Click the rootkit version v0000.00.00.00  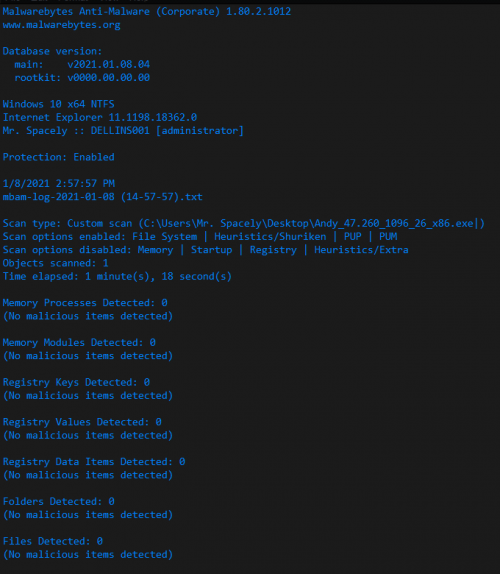109,78
